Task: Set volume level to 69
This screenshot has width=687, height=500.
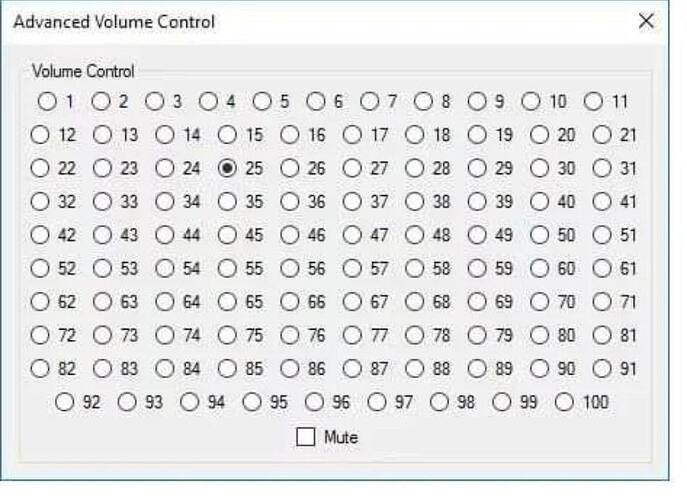Action: [478, 302]
